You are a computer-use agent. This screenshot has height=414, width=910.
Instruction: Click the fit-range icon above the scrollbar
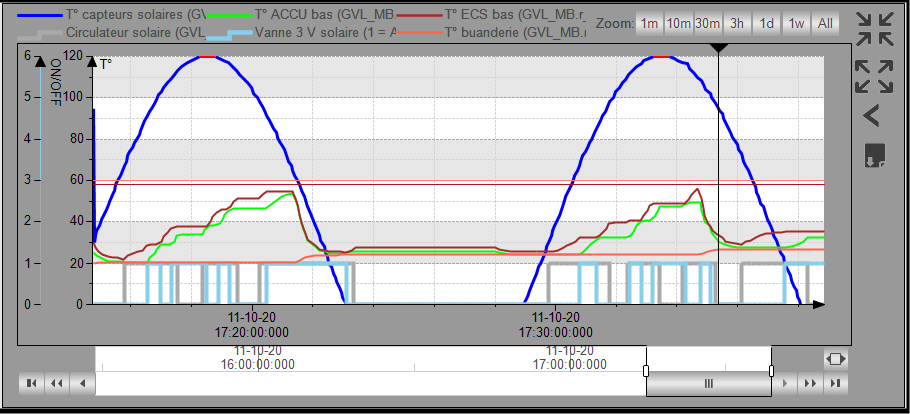click(836, 358)
